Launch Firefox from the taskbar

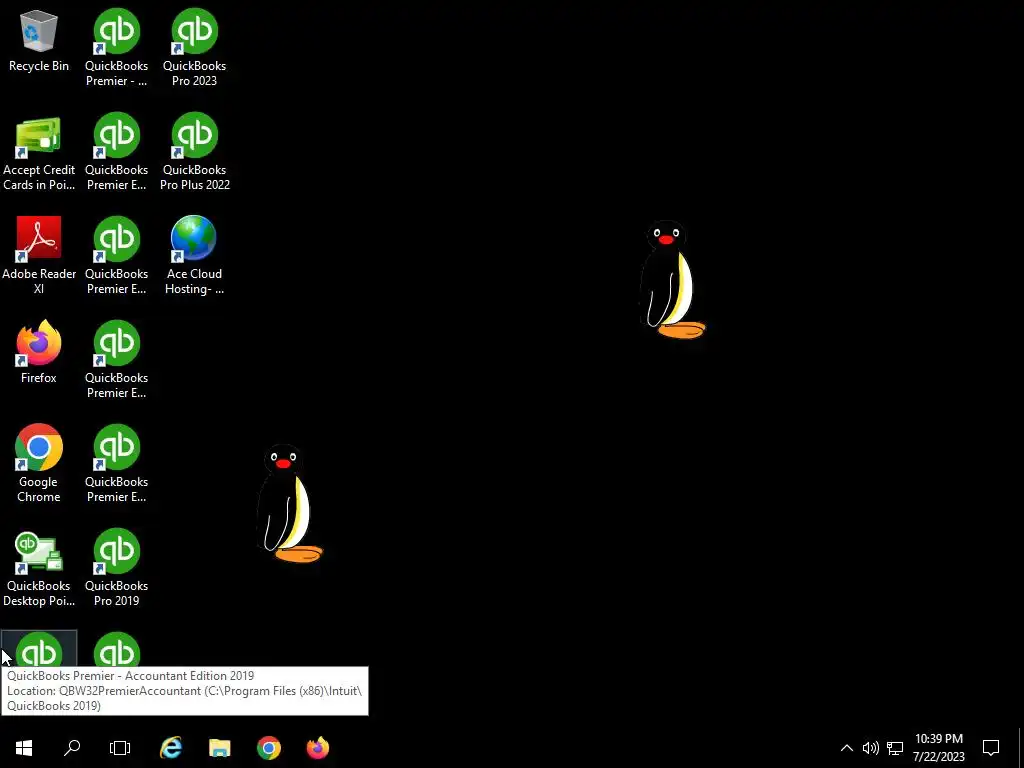point(318,748)
